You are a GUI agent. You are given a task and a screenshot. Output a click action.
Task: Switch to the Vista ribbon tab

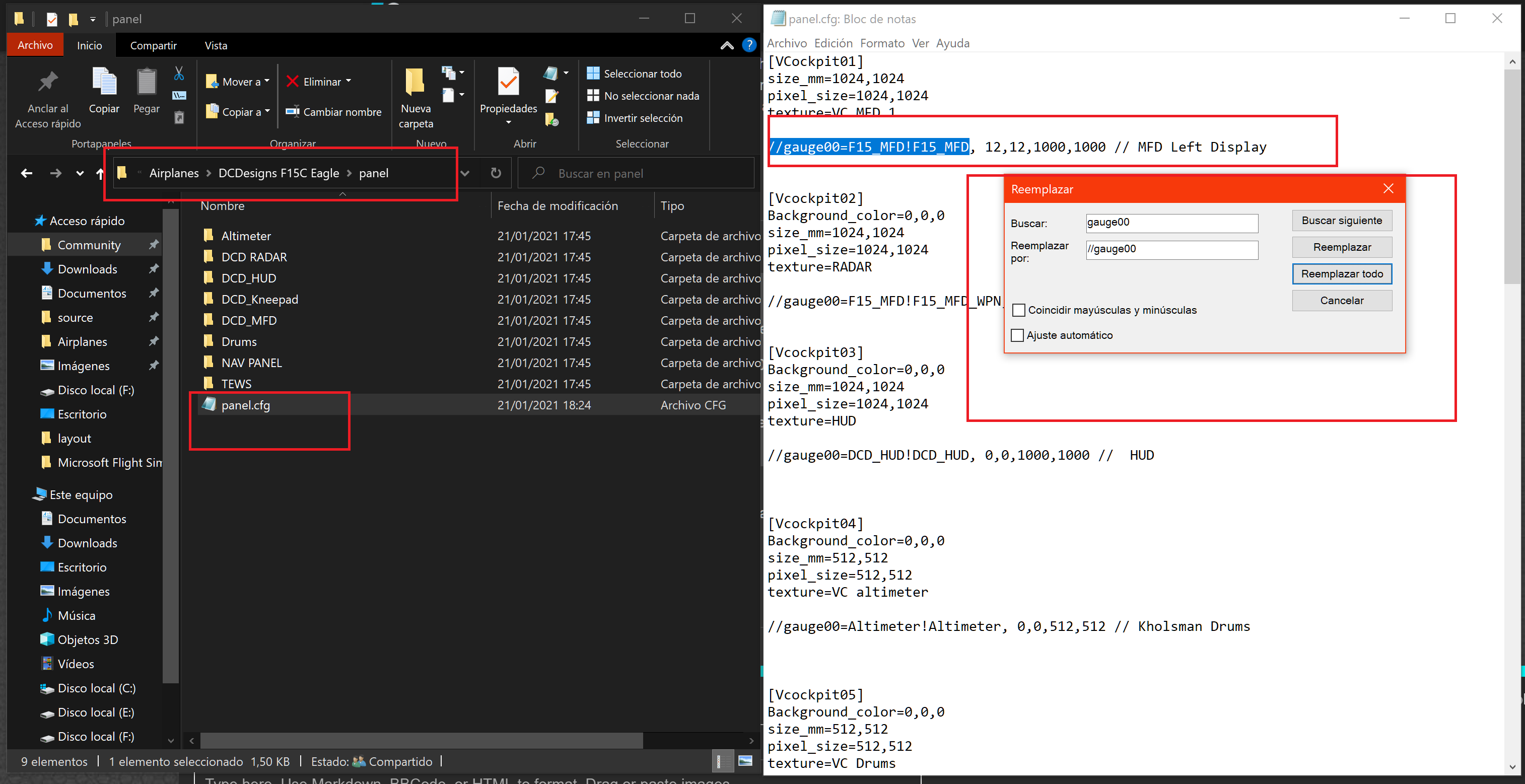pos(216,45)
